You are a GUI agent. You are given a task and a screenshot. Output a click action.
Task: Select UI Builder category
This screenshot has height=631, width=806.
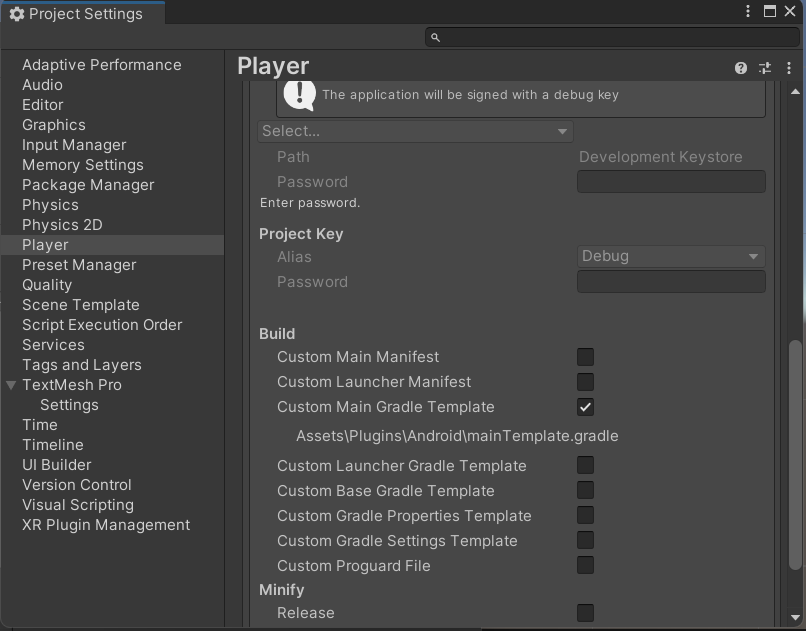click(x=57, y=465)
